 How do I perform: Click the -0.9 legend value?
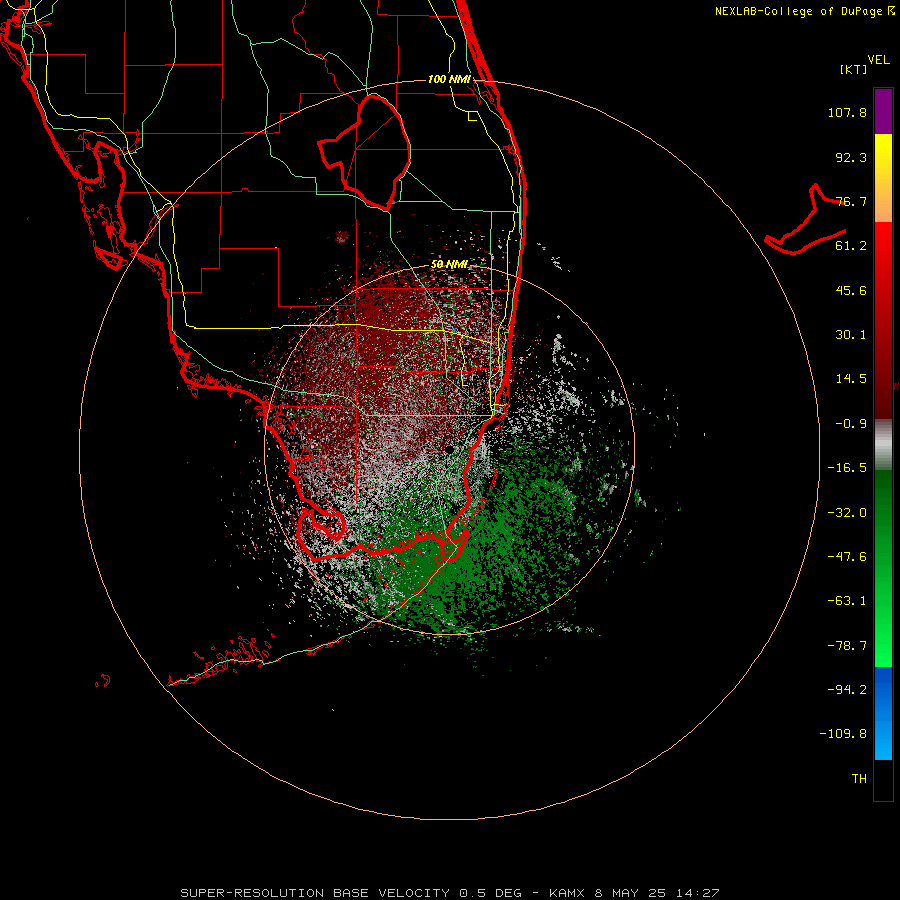(x=851, y=424)
